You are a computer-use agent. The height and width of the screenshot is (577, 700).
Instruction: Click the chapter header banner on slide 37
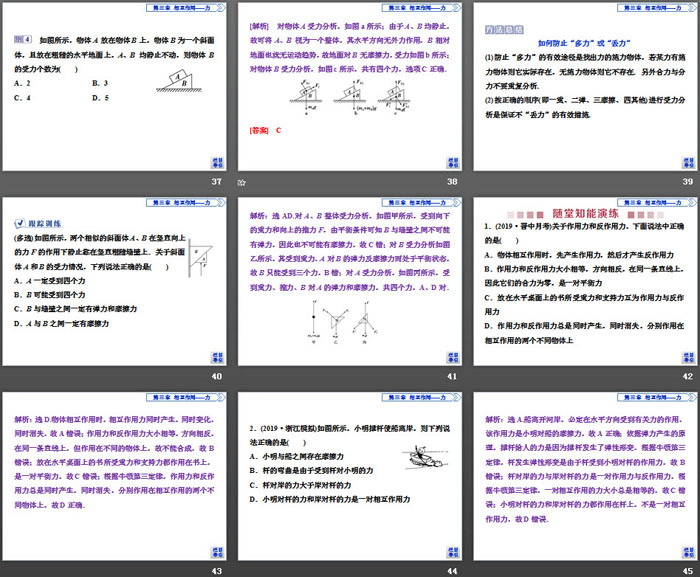click(186, 8)
